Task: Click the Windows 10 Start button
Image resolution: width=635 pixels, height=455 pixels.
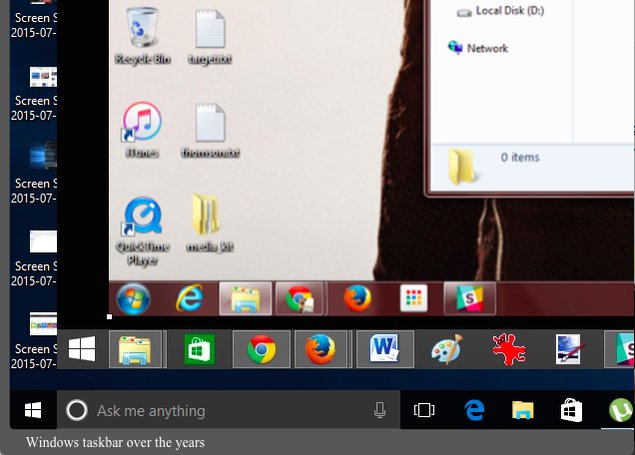Action: click(x=33, y=410)
